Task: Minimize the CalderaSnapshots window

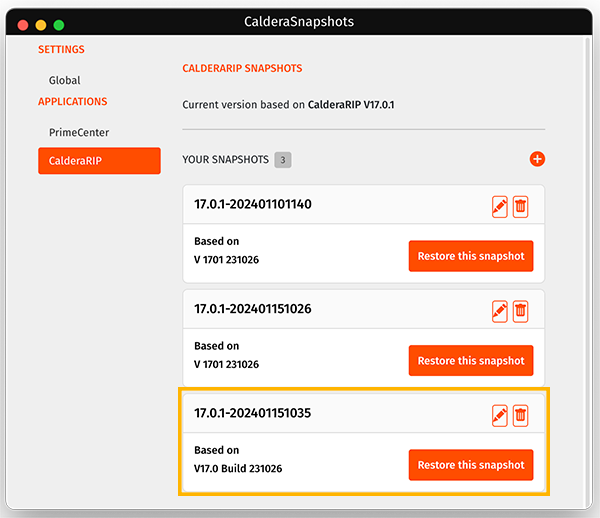Action: click(x=41, y=25)
